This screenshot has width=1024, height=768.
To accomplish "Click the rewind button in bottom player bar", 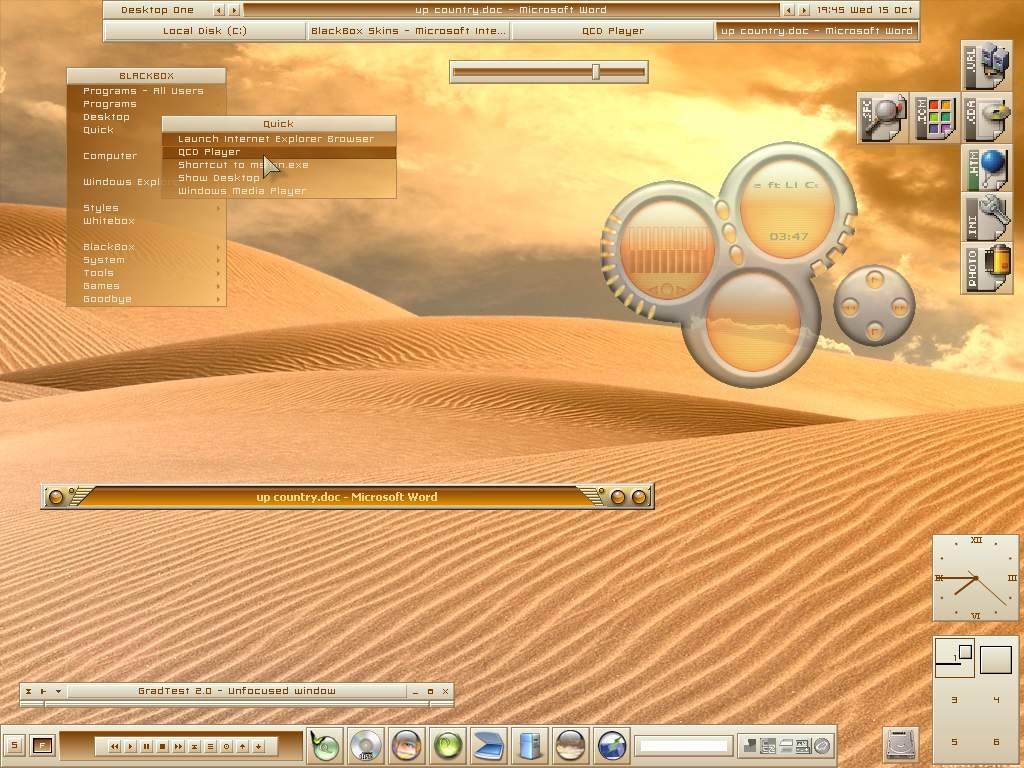I will (115, 746).
